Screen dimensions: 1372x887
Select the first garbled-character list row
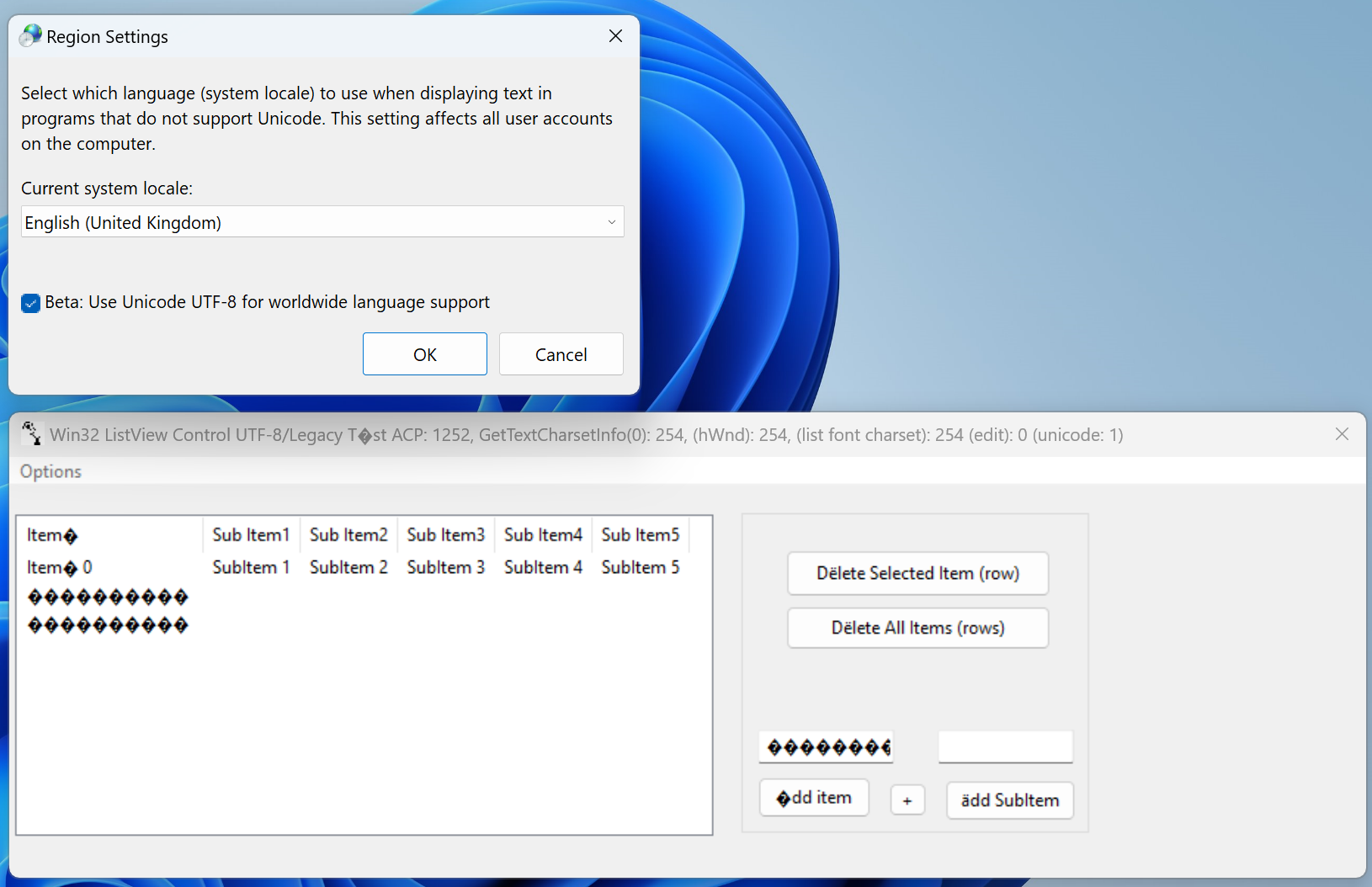pos(108,598)
